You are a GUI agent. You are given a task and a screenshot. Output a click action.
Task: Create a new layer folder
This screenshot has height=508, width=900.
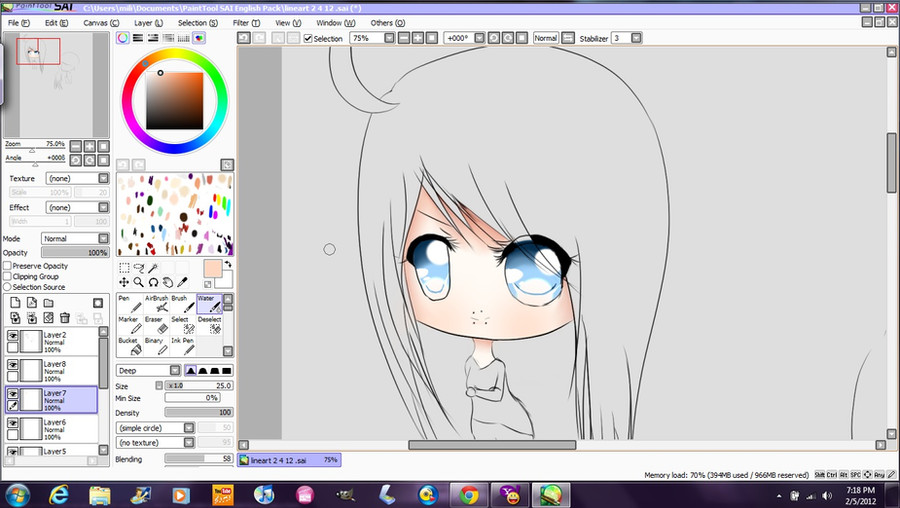pyautogui.click(x=49, y=303)
